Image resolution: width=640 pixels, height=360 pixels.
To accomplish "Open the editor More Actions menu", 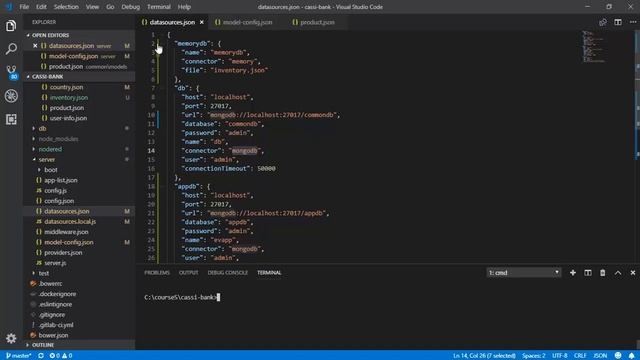I will [x=633, y=22].
